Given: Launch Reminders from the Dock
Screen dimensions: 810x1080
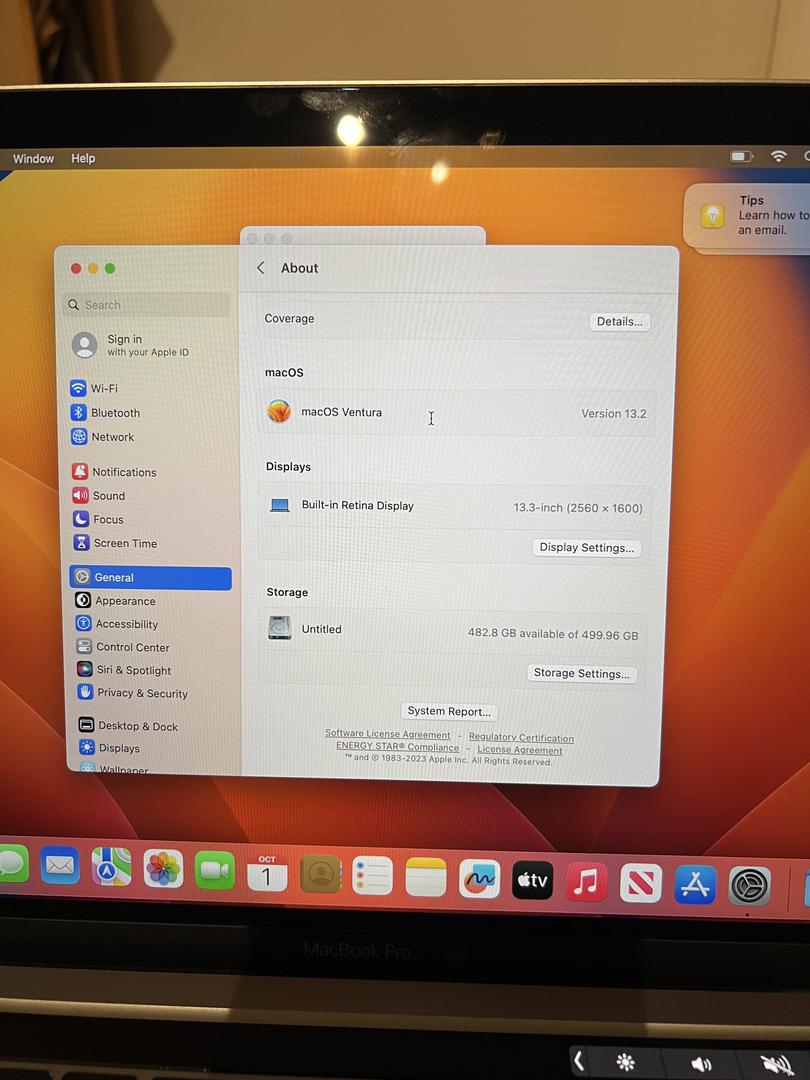Looking at the screenshot, I should (373, 875).
